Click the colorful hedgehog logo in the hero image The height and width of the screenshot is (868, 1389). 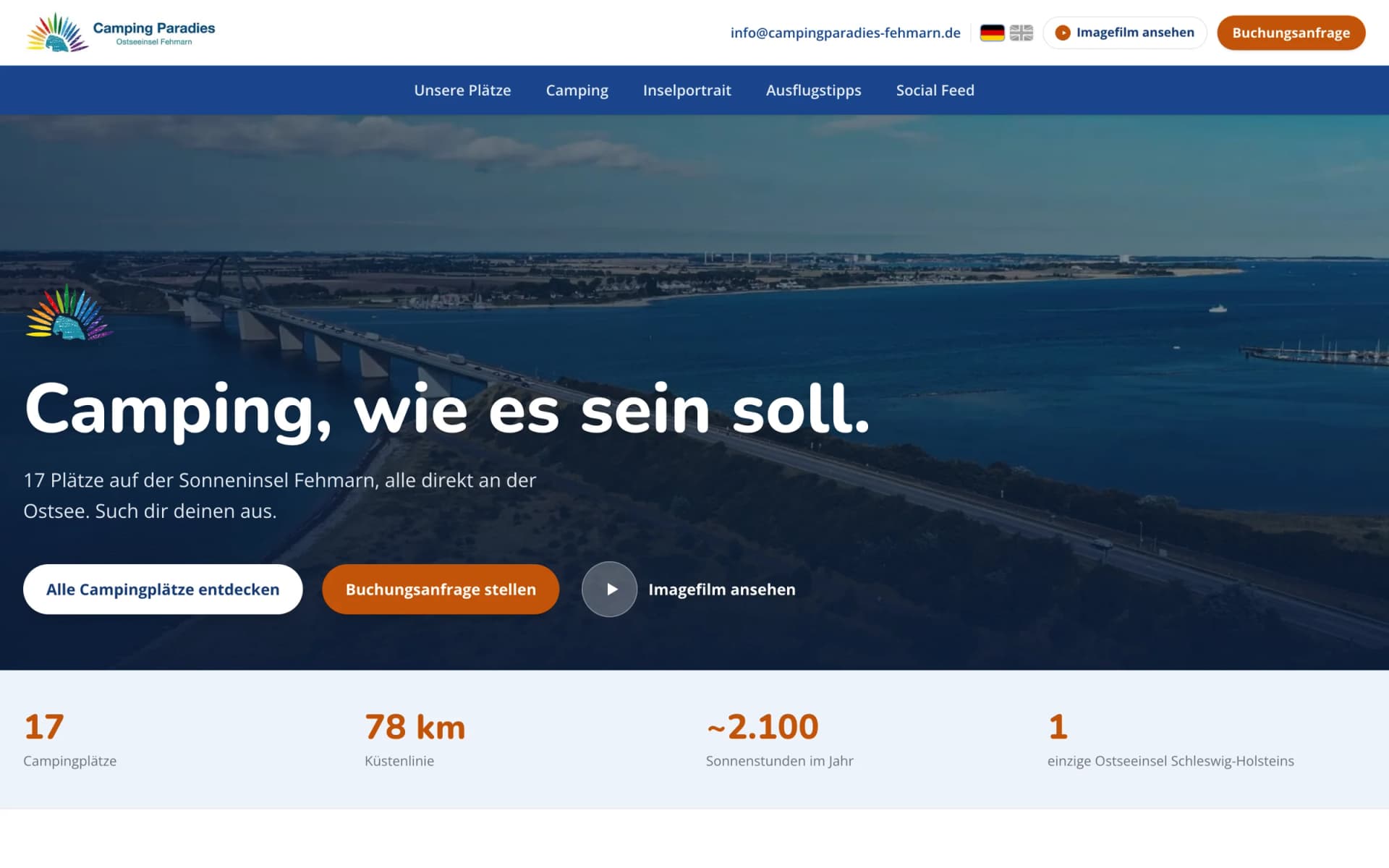[x=69, y=312]
